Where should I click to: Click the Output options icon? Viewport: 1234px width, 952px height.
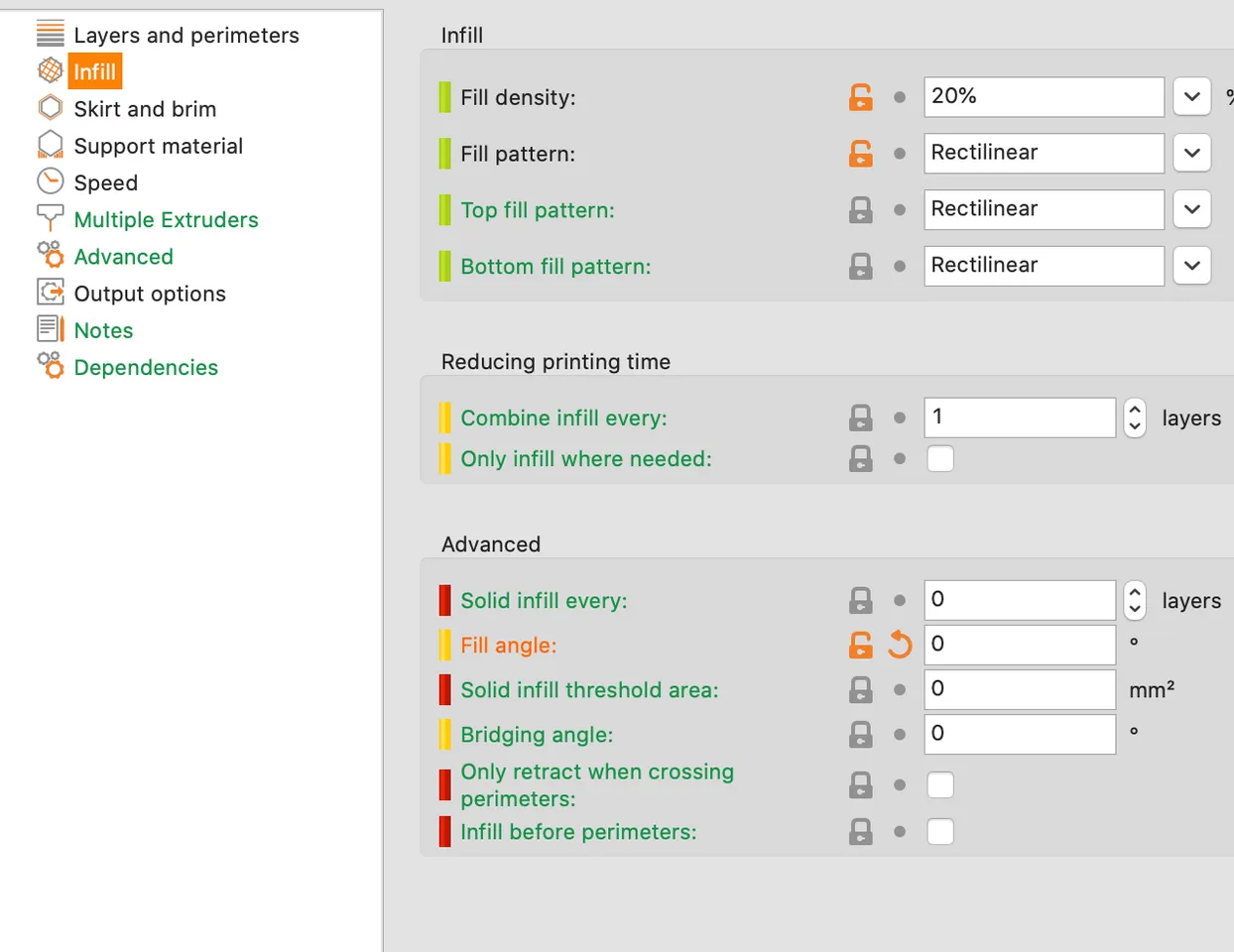click(x=50, y=292)
